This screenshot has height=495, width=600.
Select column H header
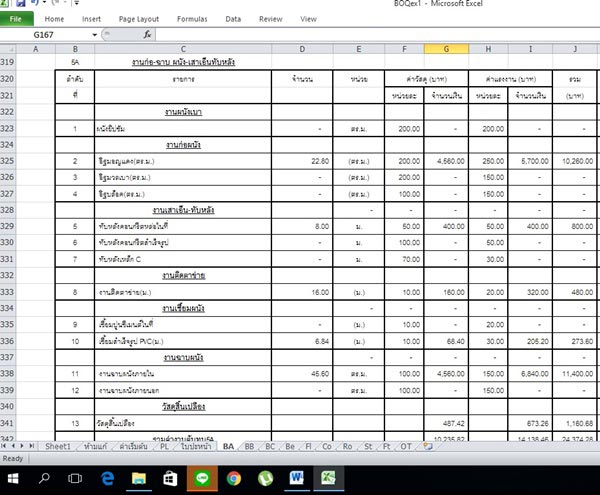pos(488,49)
